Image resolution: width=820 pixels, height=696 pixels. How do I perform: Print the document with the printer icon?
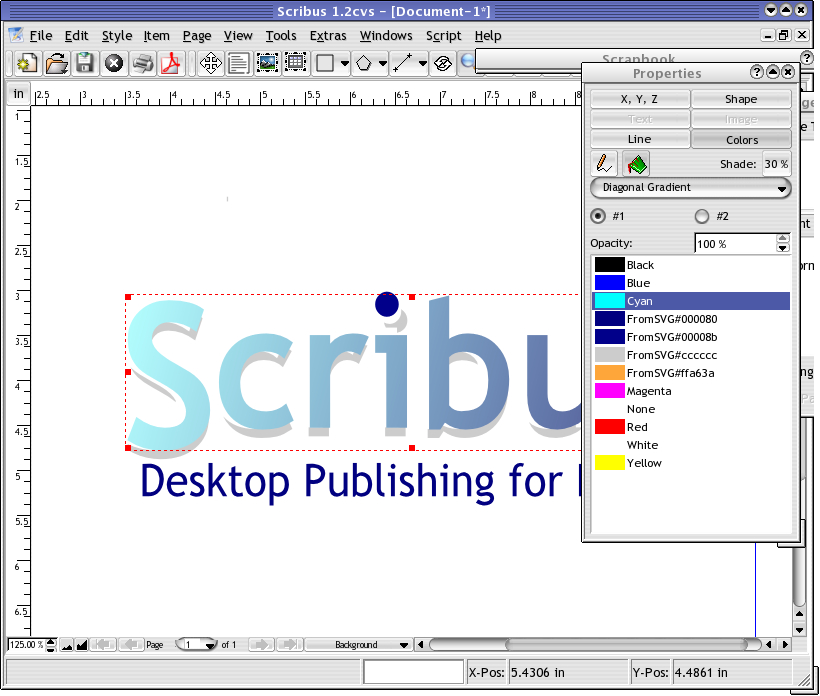coord(142,63)
